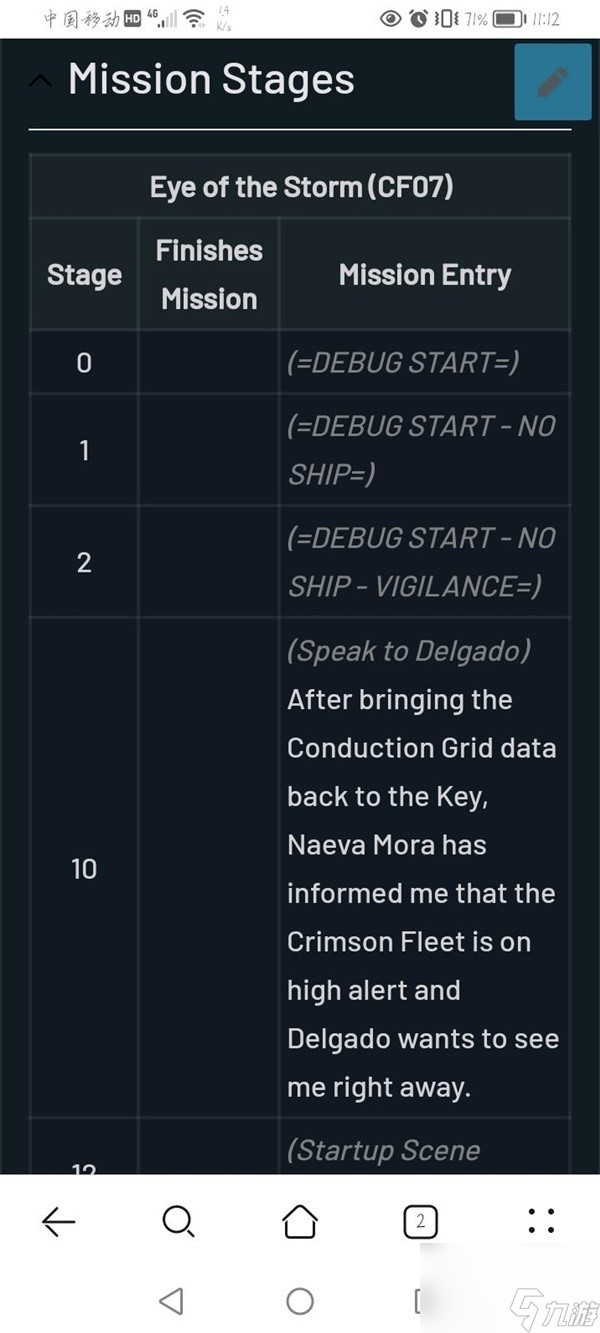Tap the battery indicator in status bar
600x1333 pixels.
click(x=510, y=19)
